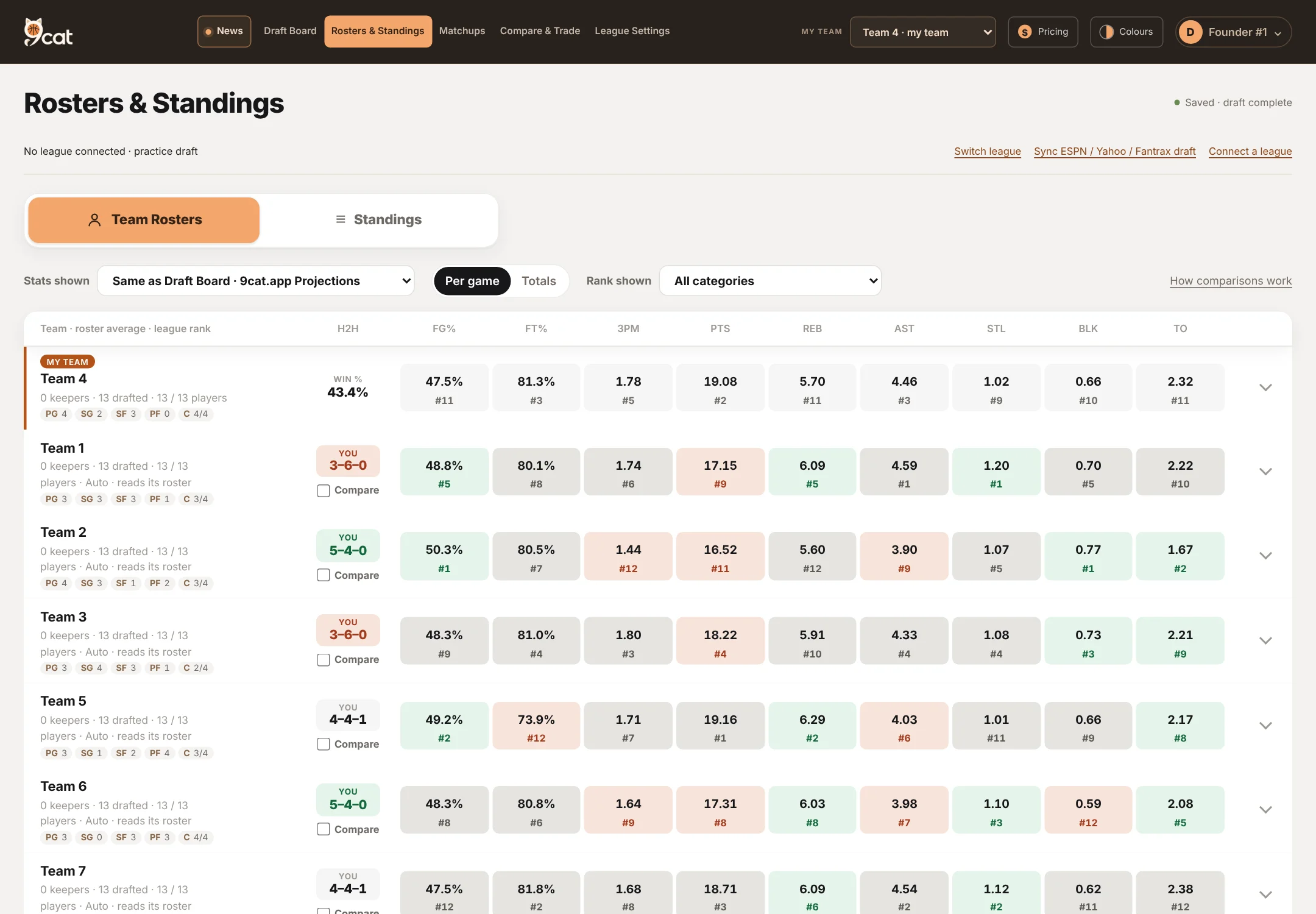Tick Compare checkbox for Team 2

pos(324,575)
